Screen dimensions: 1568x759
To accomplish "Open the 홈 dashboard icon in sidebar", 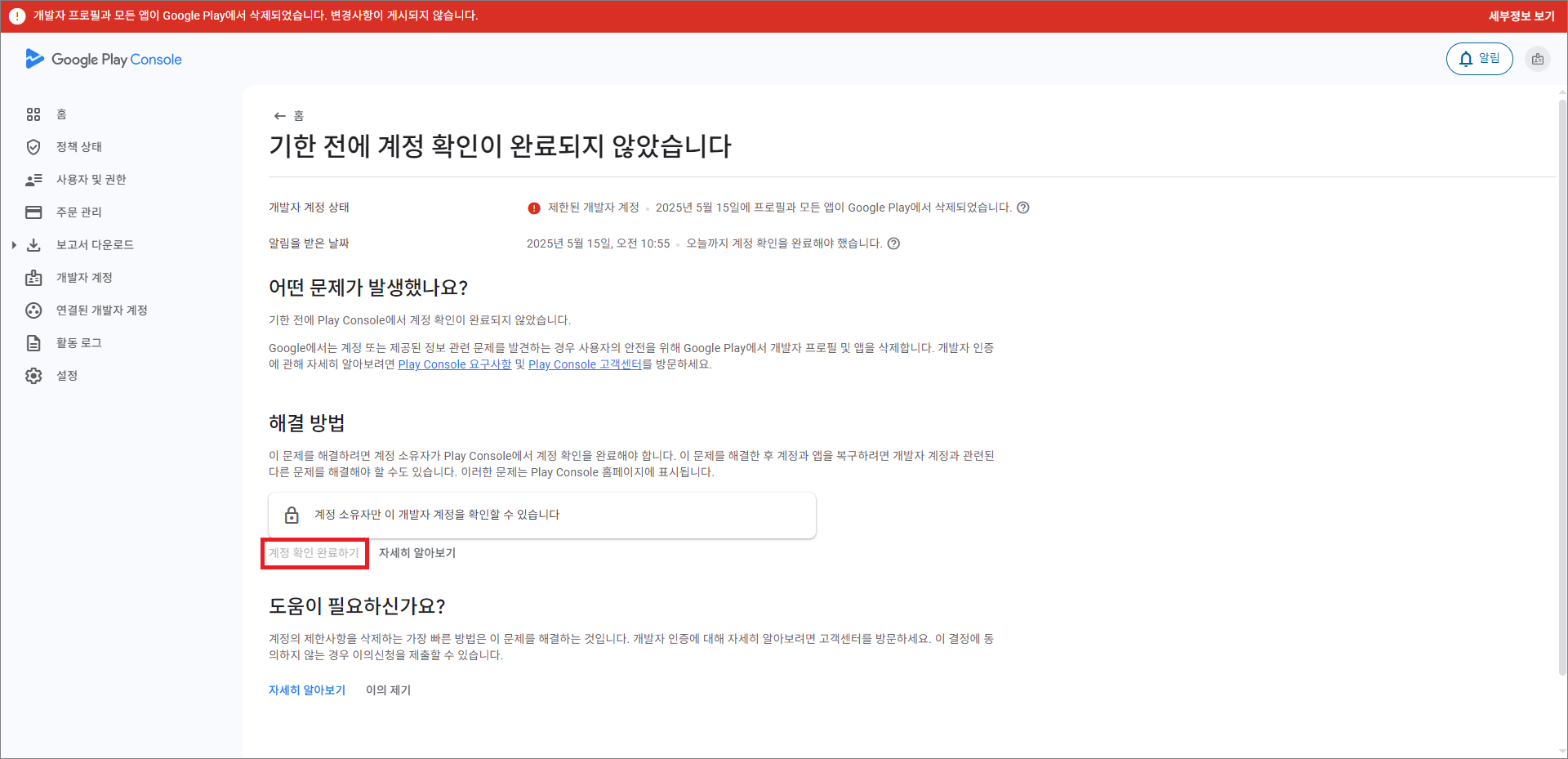I will click(33, 114).
